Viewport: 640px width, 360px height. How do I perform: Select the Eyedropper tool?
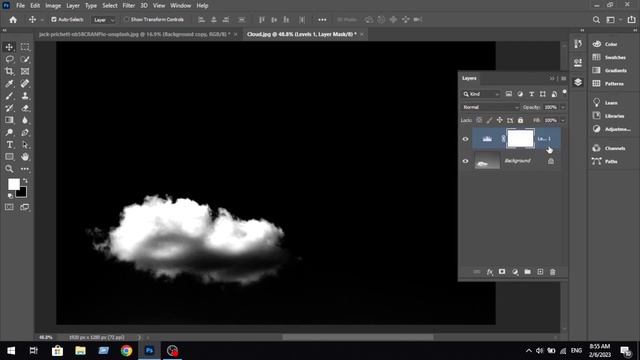pyautogui.click(x=9, y=84)
